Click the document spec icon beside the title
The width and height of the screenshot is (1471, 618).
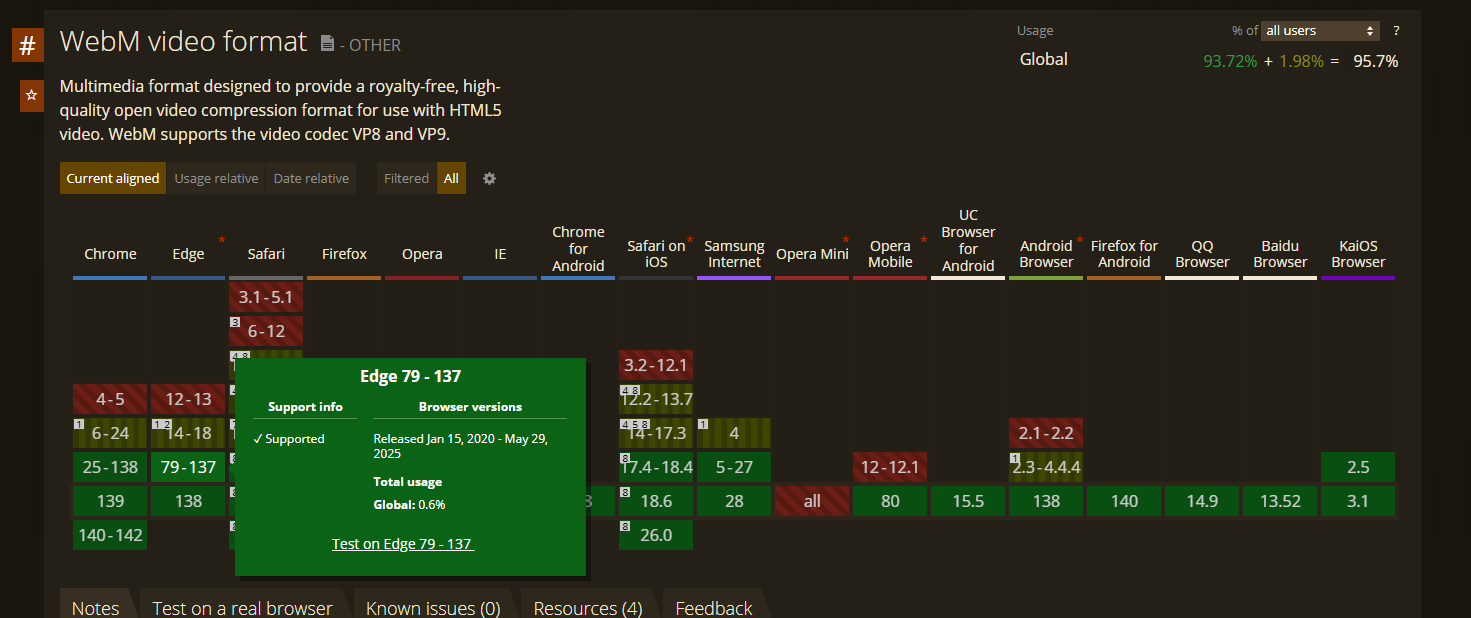pyautogui.click(x=327, y=43)
